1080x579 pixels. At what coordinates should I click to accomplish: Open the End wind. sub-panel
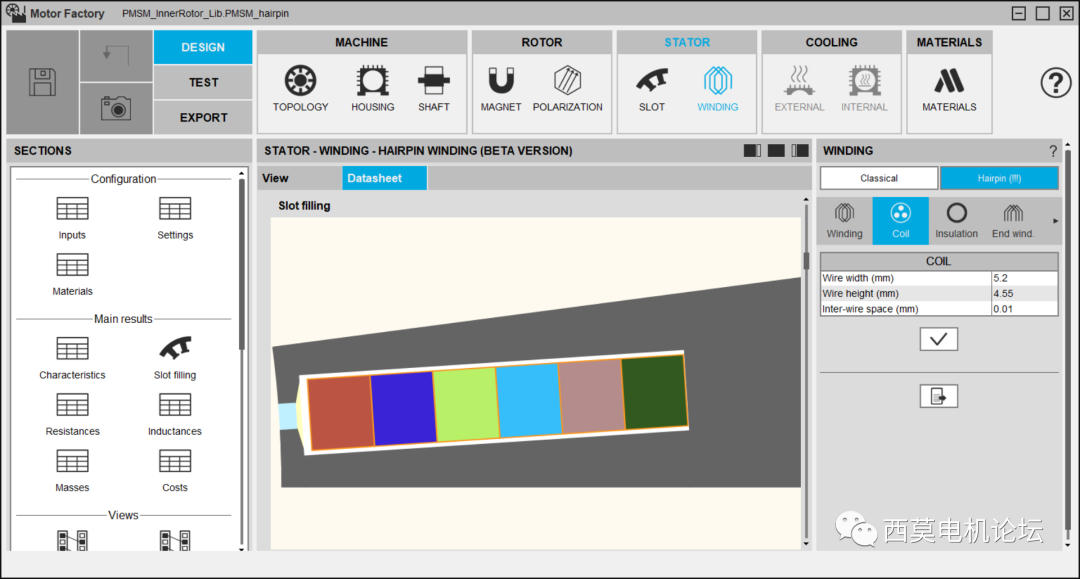1012,221
